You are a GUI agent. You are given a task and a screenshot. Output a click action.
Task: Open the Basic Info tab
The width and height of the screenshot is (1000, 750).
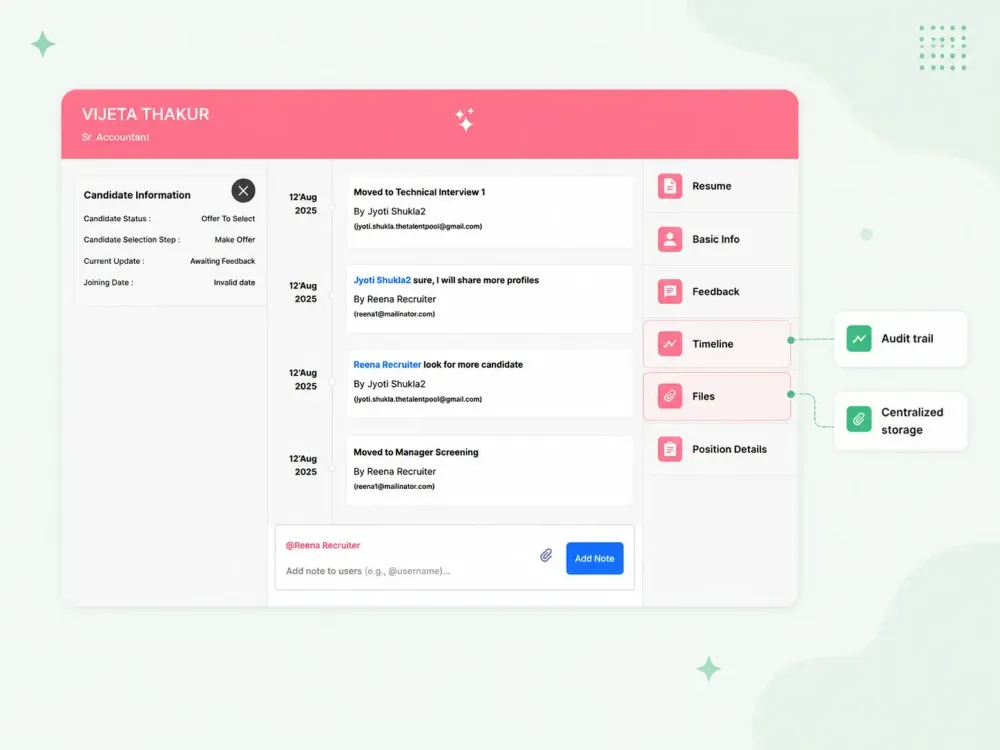[x=720, y=239]
